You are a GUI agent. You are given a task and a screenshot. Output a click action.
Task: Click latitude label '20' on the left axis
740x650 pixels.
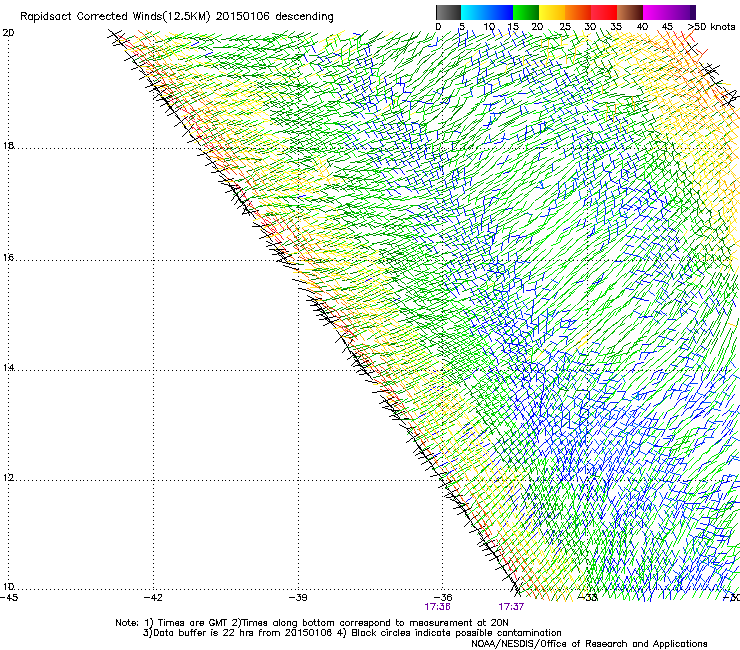tap(8, 33)
